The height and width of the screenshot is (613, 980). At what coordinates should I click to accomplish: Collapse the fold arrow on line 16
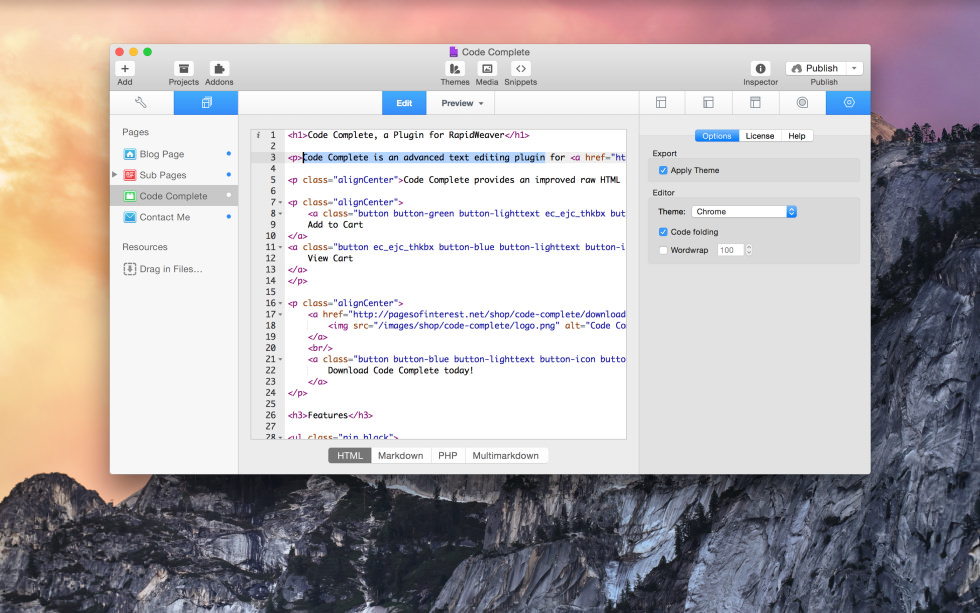(x=280, y=304)
